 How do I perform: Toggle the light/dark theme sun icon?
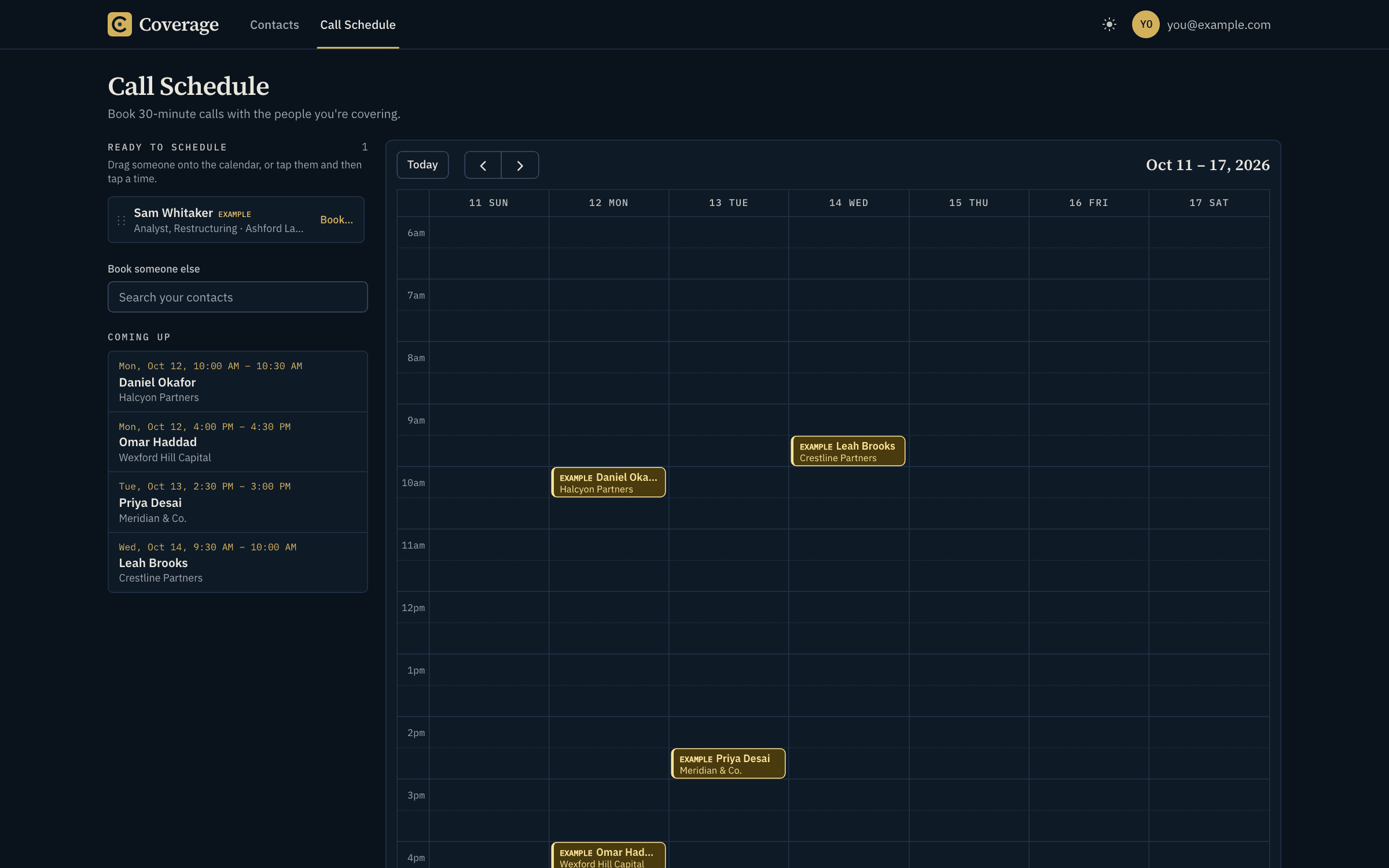coord(1109,24)
